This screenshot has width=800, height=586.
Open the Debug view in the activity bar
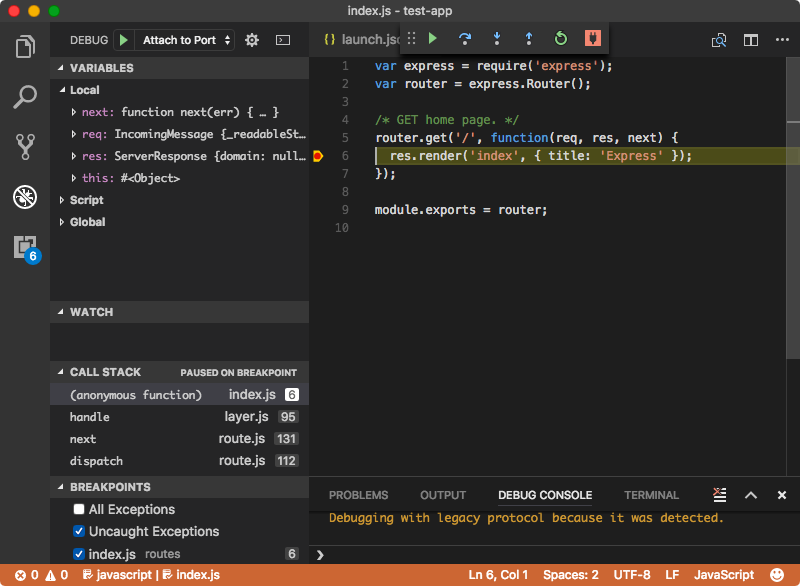(25, 197)
